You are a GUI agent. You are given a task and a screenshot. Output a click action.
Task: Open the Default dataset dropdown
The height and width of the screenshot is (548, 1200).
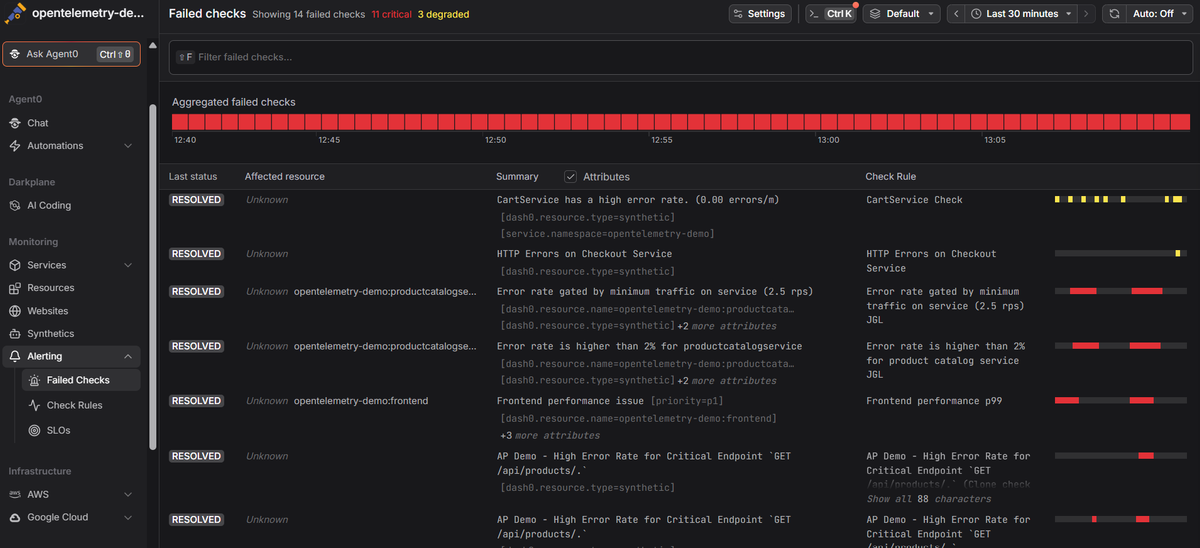pos(901,14)
